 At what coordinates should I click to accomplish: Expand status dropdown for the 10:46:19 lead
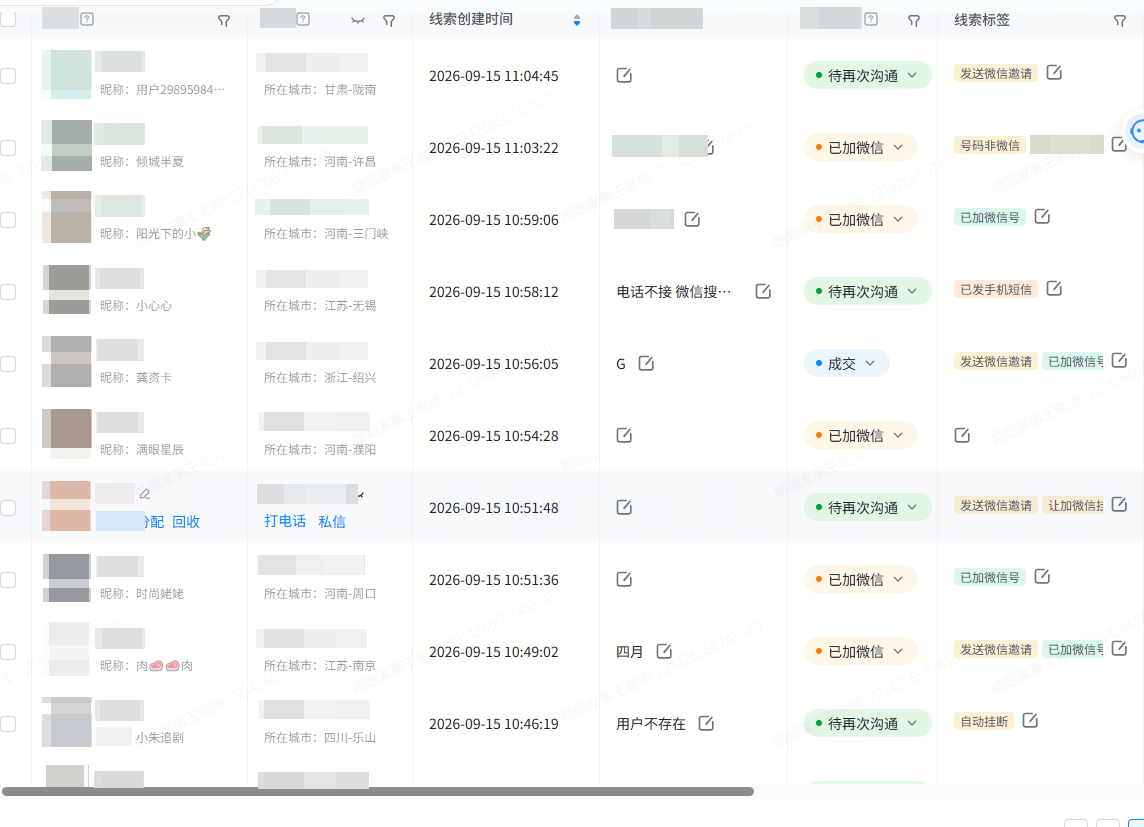pyautogui.click(x=867, y=723)
